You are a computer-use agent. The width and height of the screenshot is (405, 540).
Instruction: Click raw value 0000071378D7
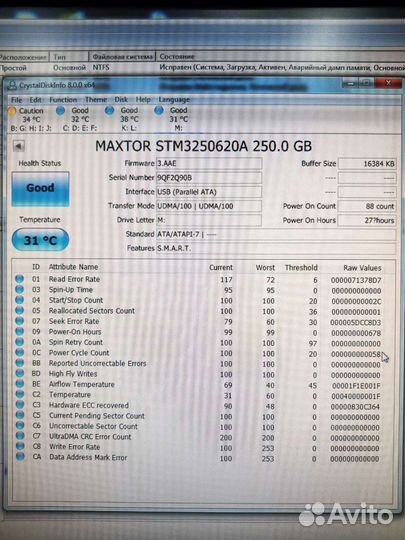356,280
